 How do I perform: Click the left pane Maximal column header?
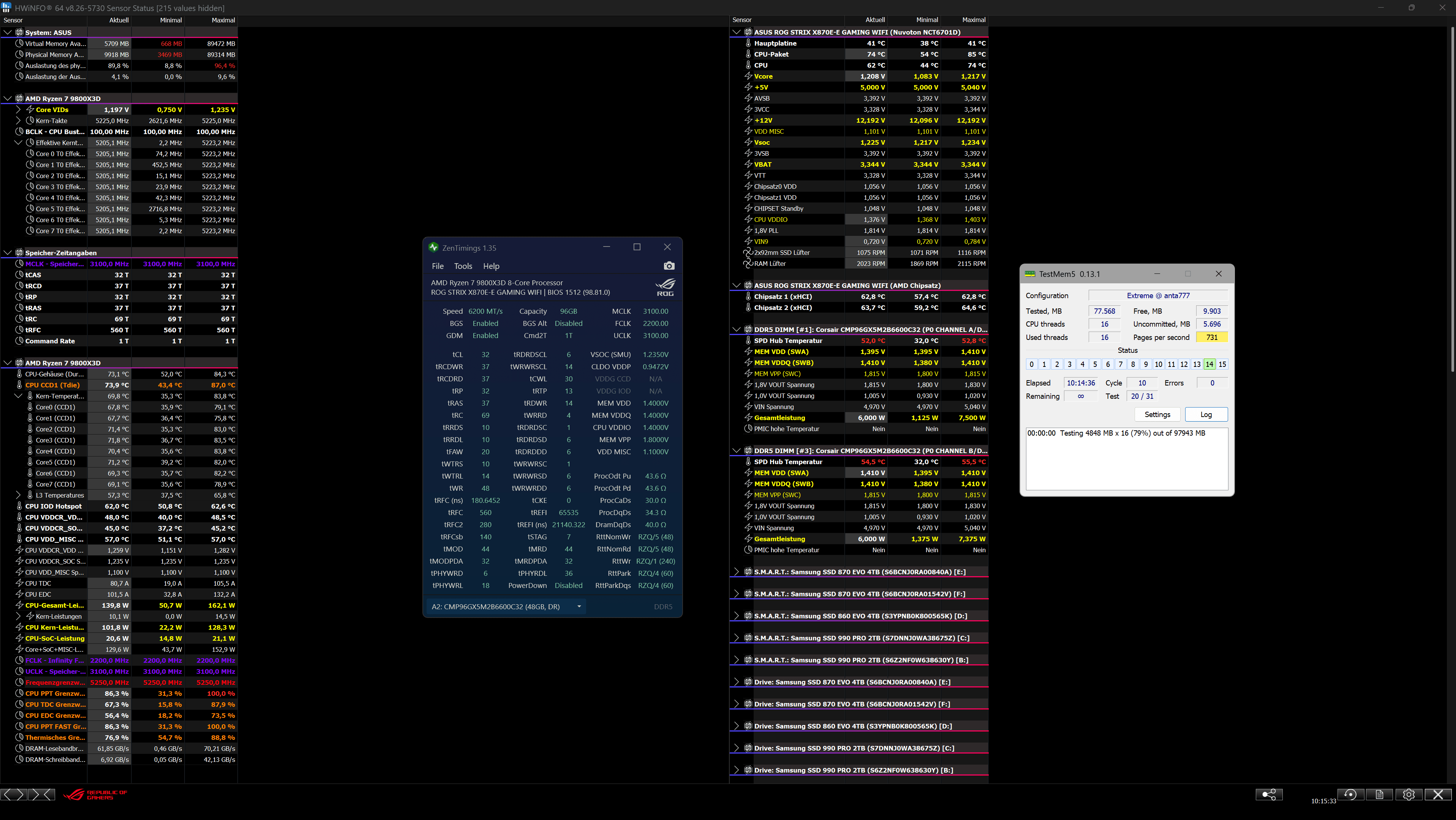211,20
